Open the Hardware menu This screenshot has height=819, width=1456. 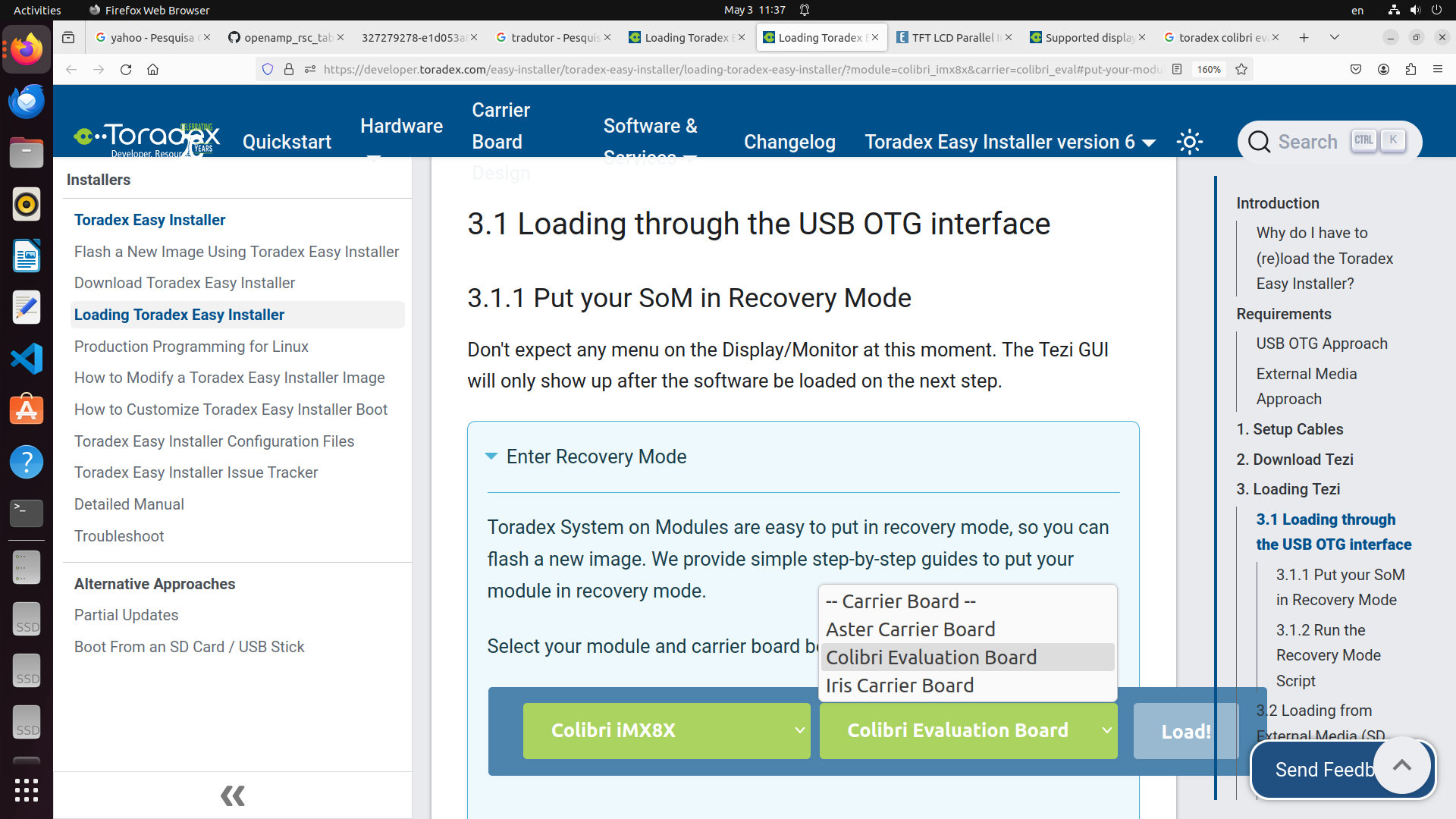[x=401, y=126]
